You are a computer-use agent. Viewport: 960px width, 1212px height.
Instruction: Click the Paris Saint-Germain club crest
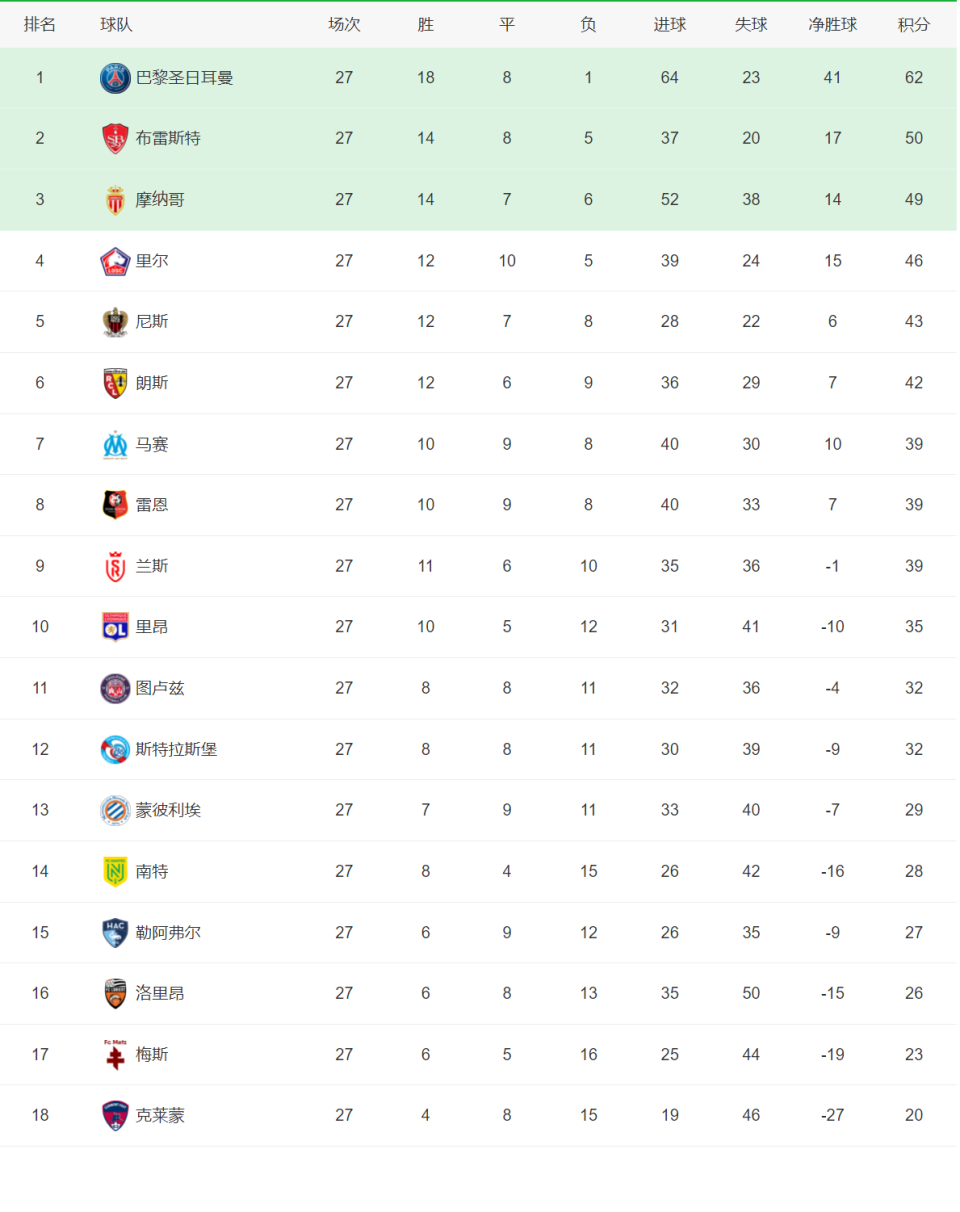click(x=115, y=78)
